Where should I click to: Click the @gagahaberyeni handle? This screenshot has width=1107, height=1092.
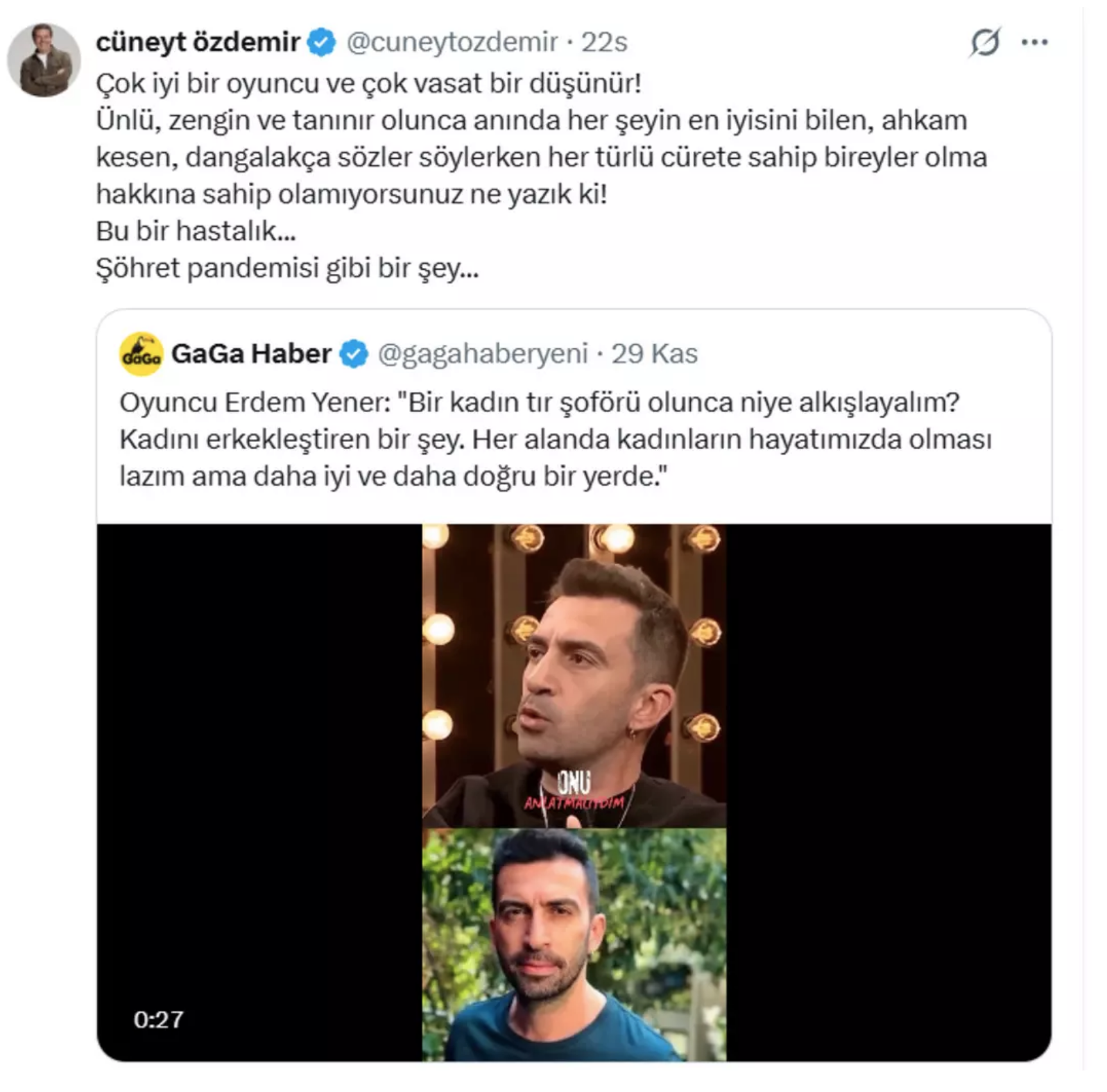482,354
